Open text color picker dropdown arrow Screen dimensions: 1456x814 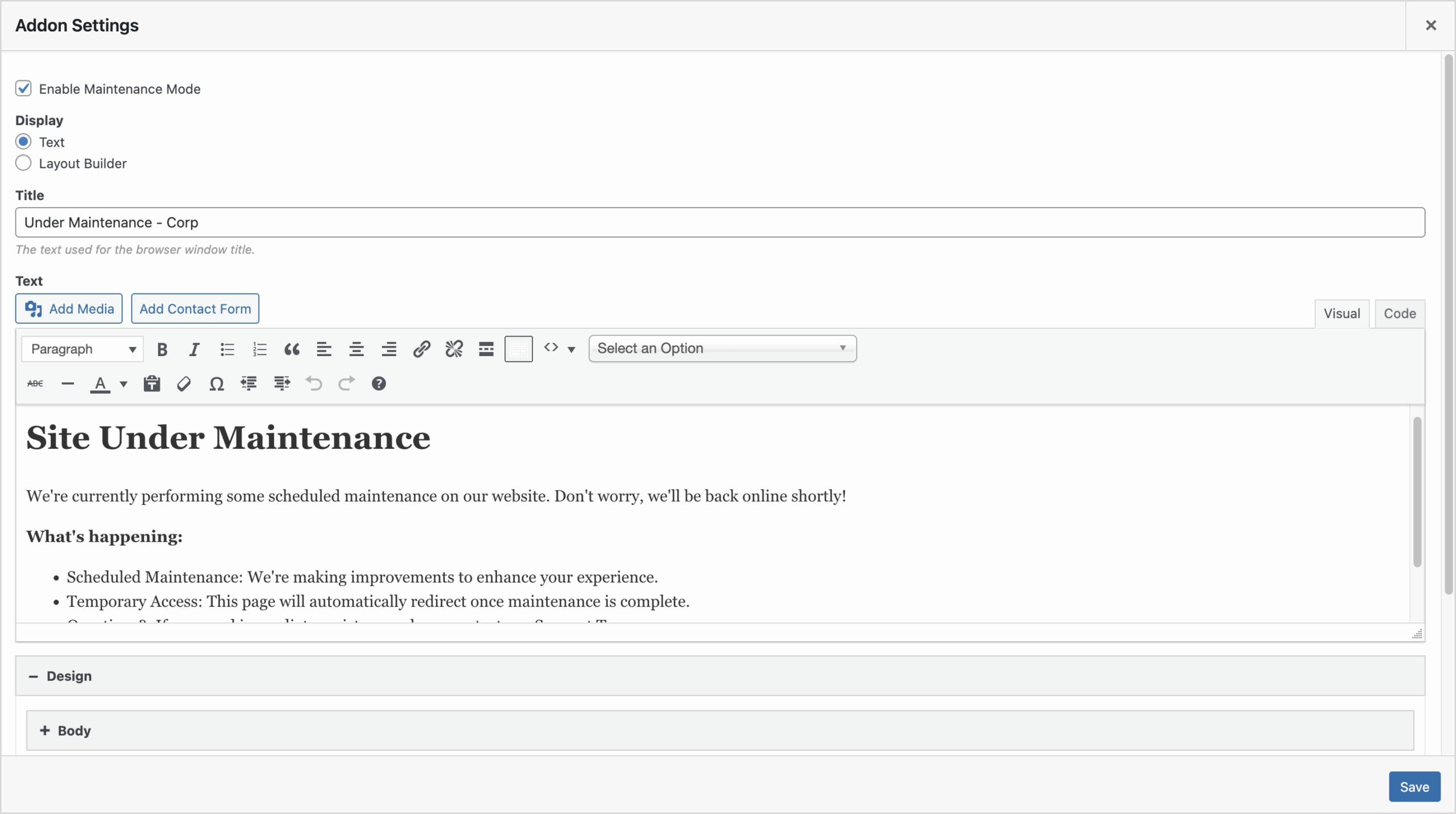tap(123, 385)
